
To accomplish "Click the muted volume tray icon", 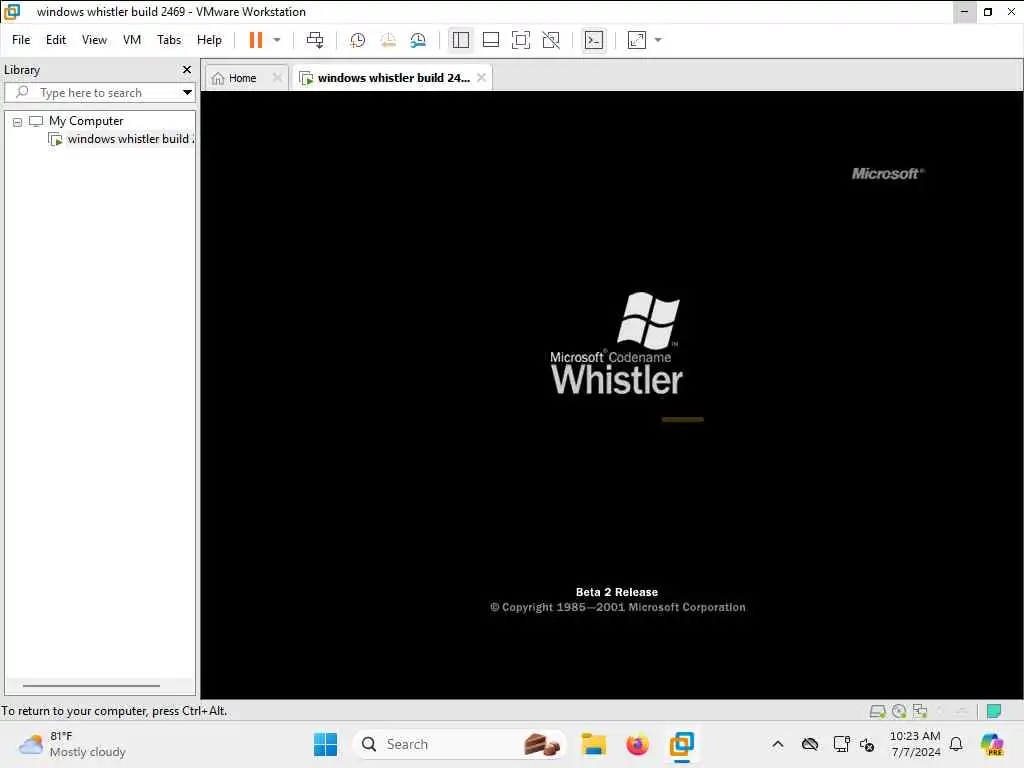I will (x=867, y=744).
